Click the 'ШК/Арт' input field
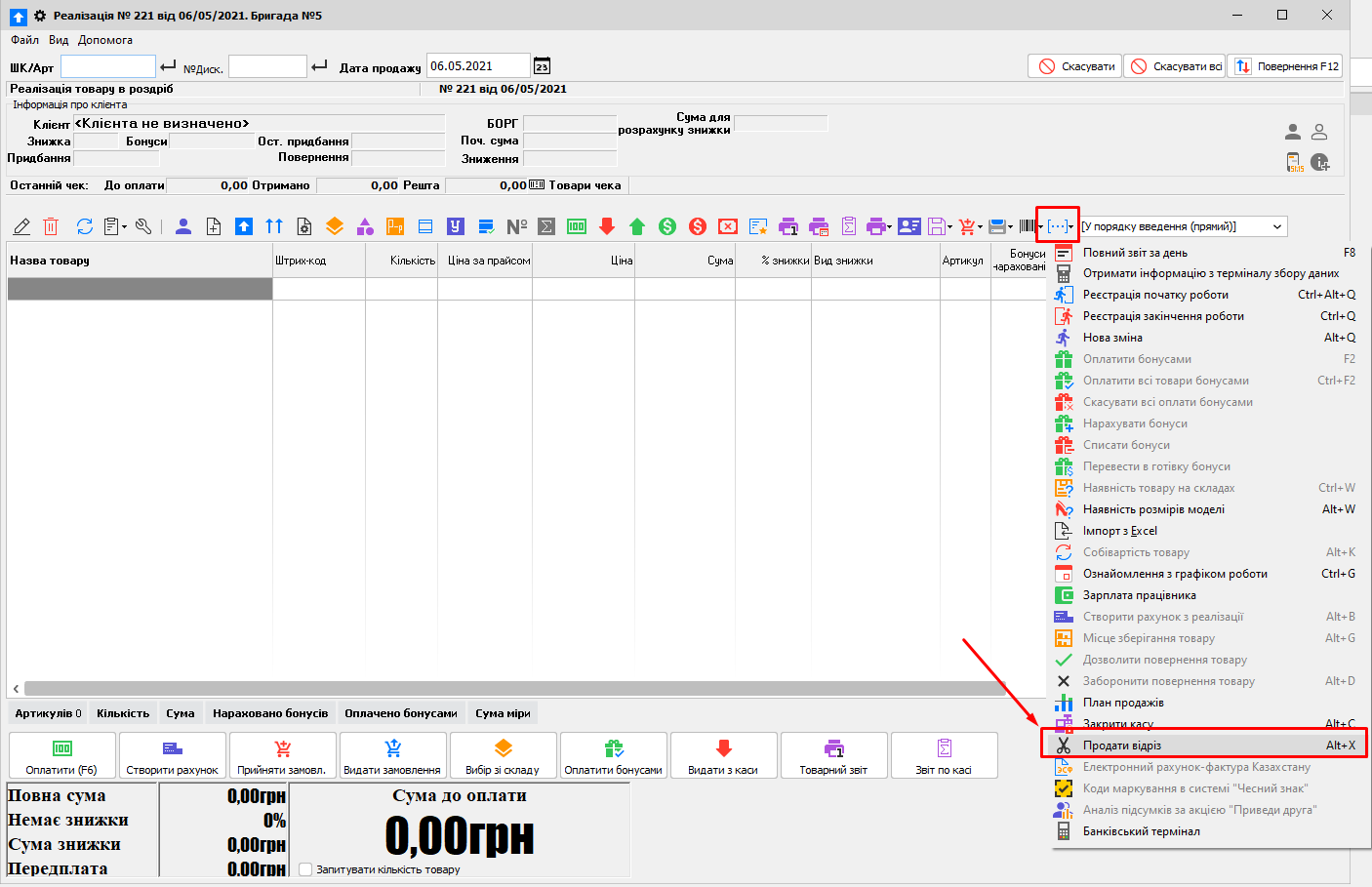1372x887 pixels. [x=108, y=67]
